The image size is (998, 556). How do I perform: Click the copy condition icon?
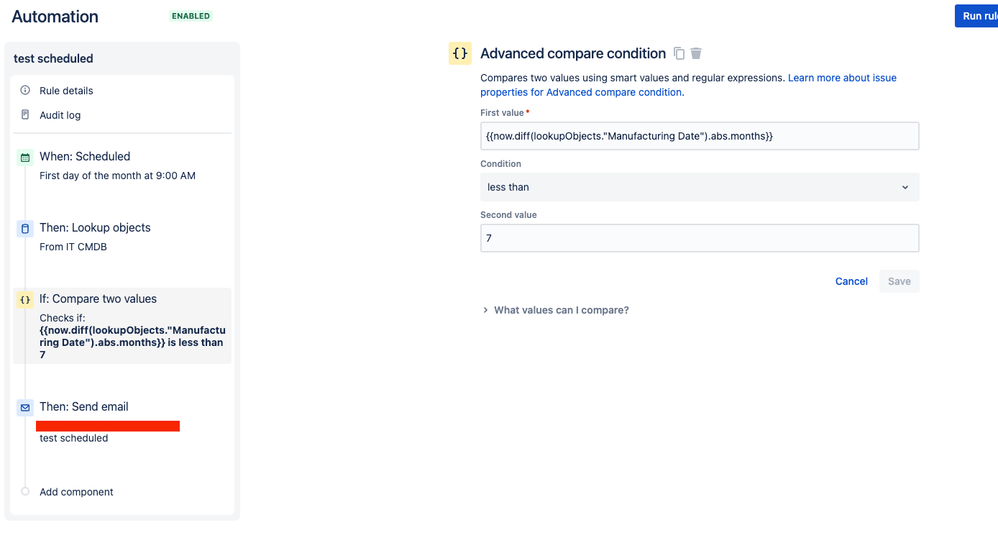tap(679, 54)
